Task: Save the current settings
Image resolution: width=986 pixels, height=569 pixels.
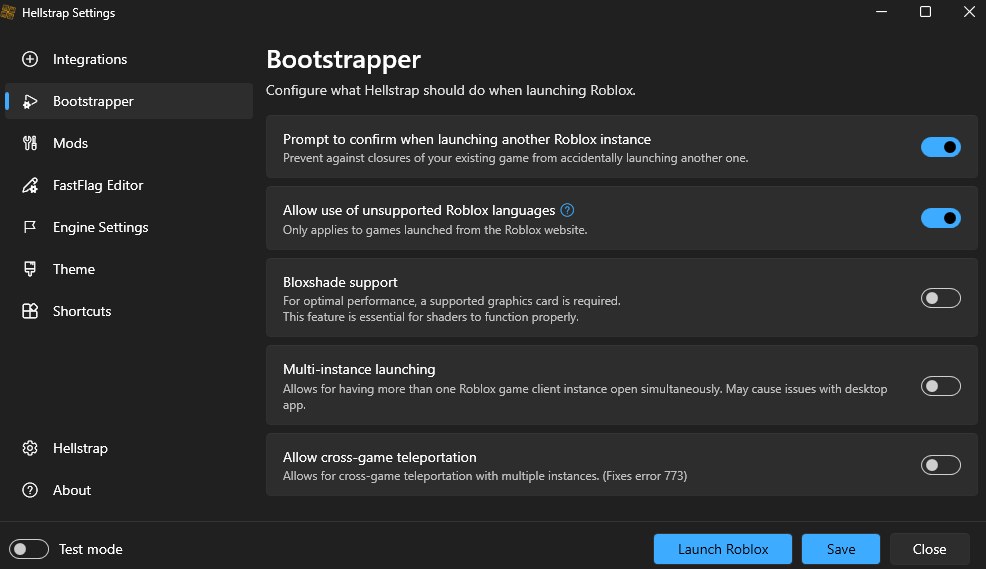Action: 841,549
